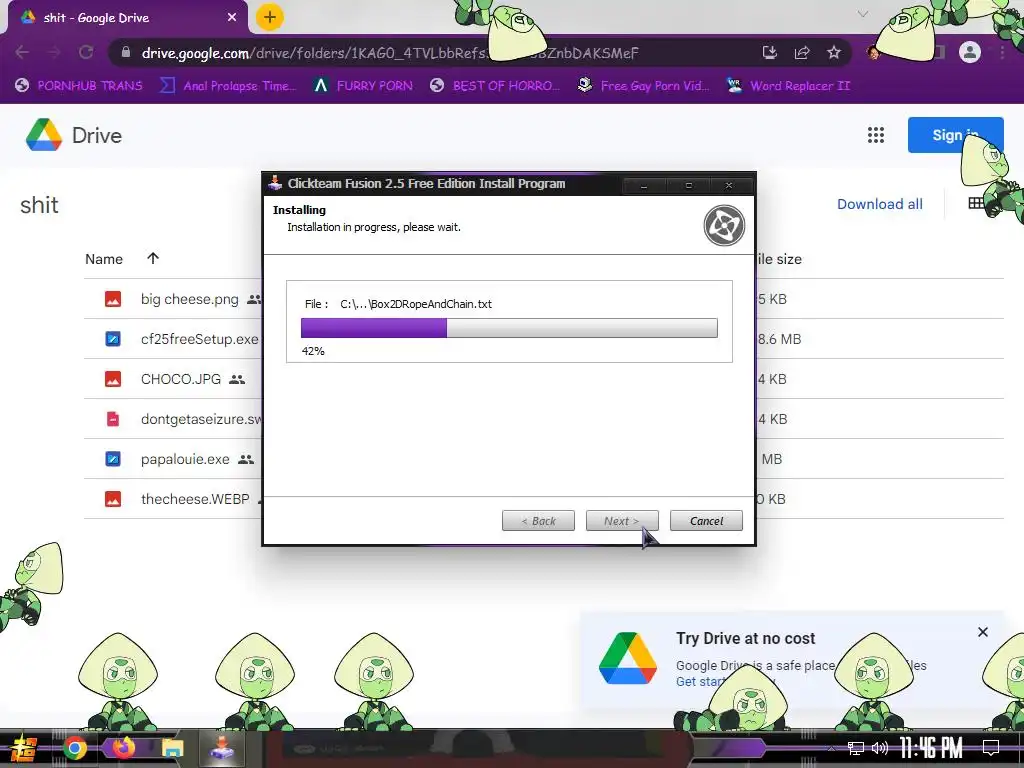
Task: Open the Windows Start button
Action: tap(23, 748)
